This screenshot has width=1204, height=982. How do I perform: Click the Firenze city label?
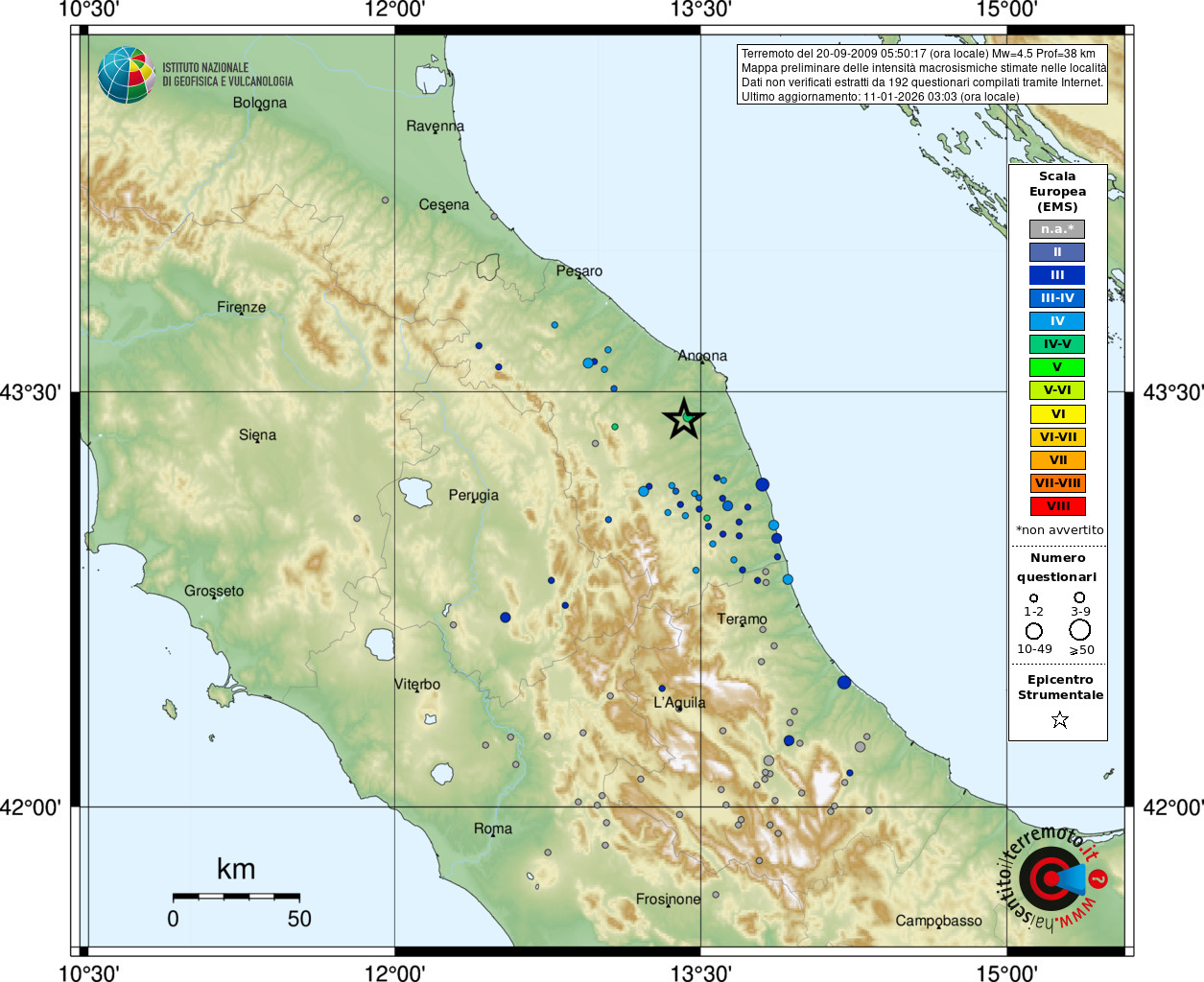[242, 307]
